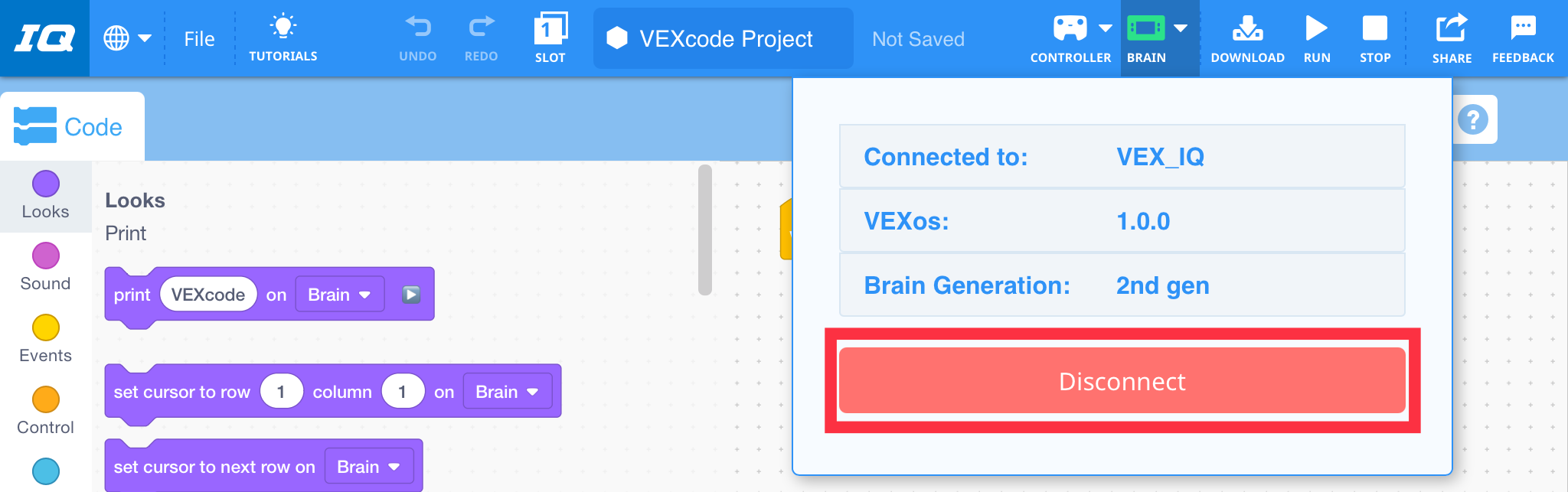Image resolution: width=1568 pixels, height=492 pixels.
Task: Select the Looks block category
Action: pyautogui.click(x=45, y=196)
